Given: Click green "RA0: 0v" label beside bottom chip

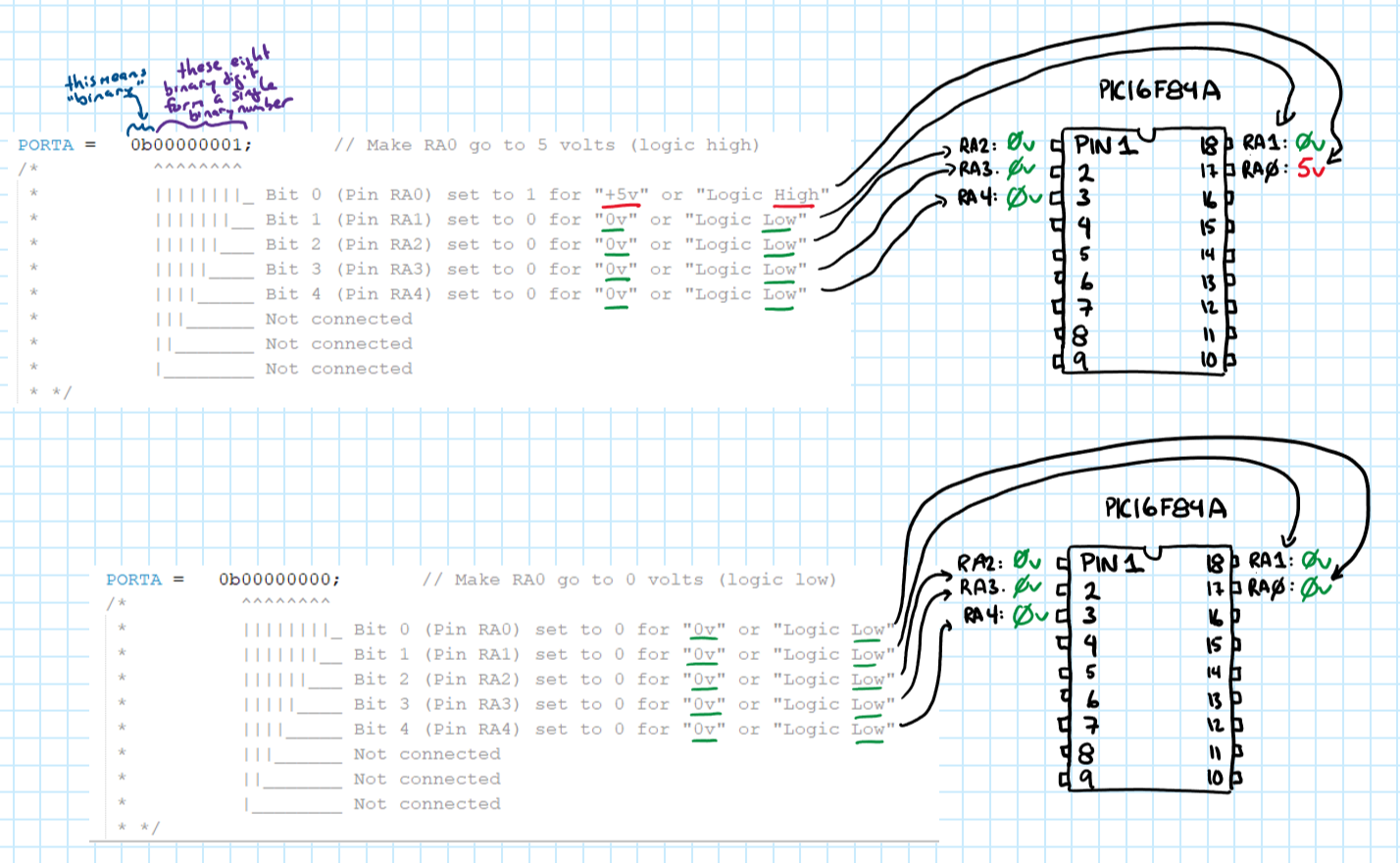Looking at the screenshot, I should click(x=1289, y=587).
